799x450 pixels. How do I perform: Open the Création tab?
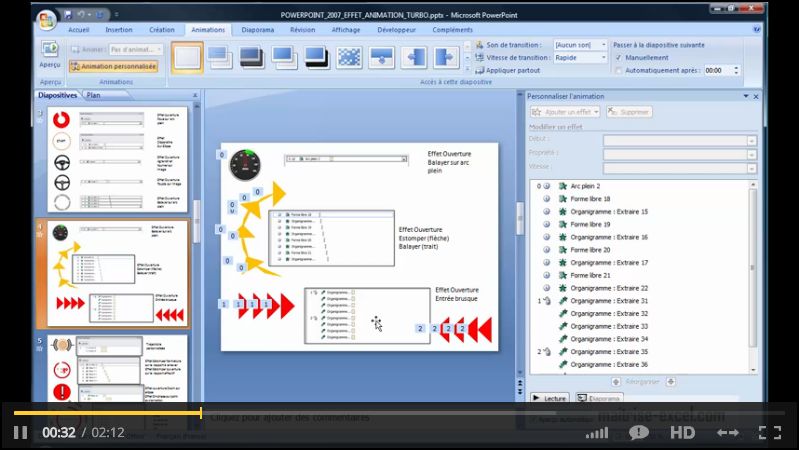click(x=162, y=30)
